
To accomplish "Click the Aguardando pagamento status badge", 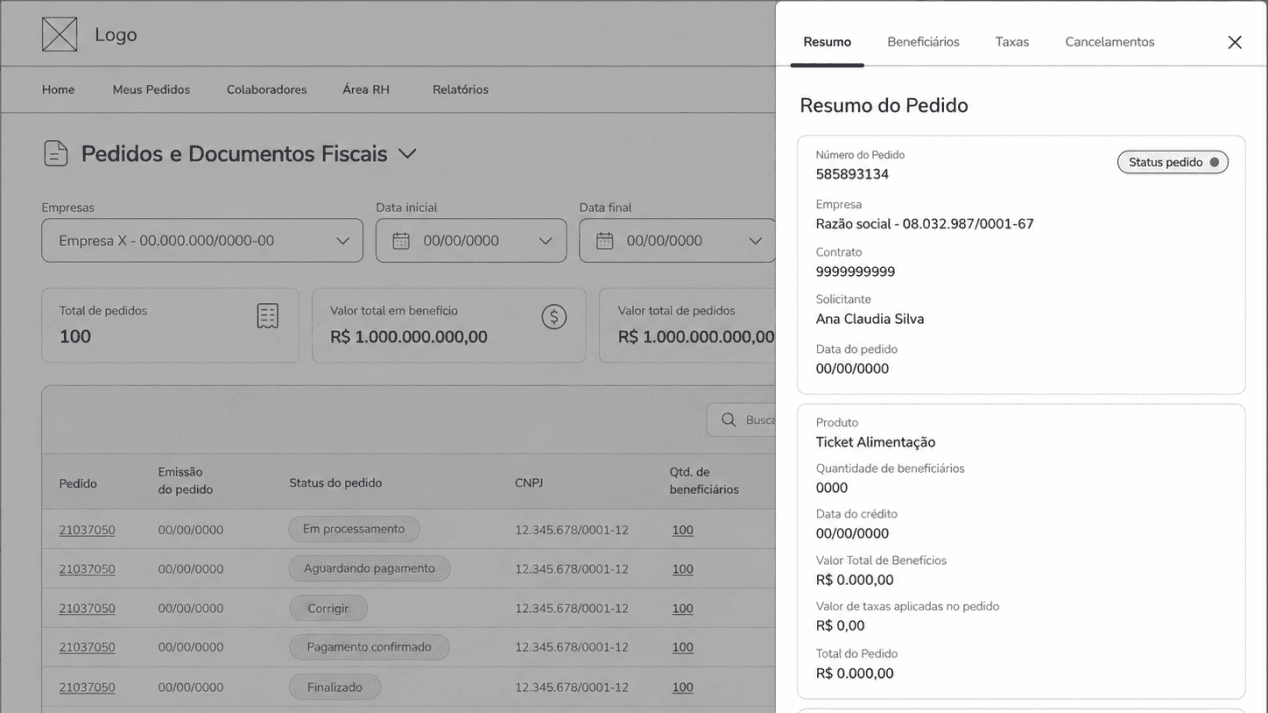I will click(x=369, y=568).
